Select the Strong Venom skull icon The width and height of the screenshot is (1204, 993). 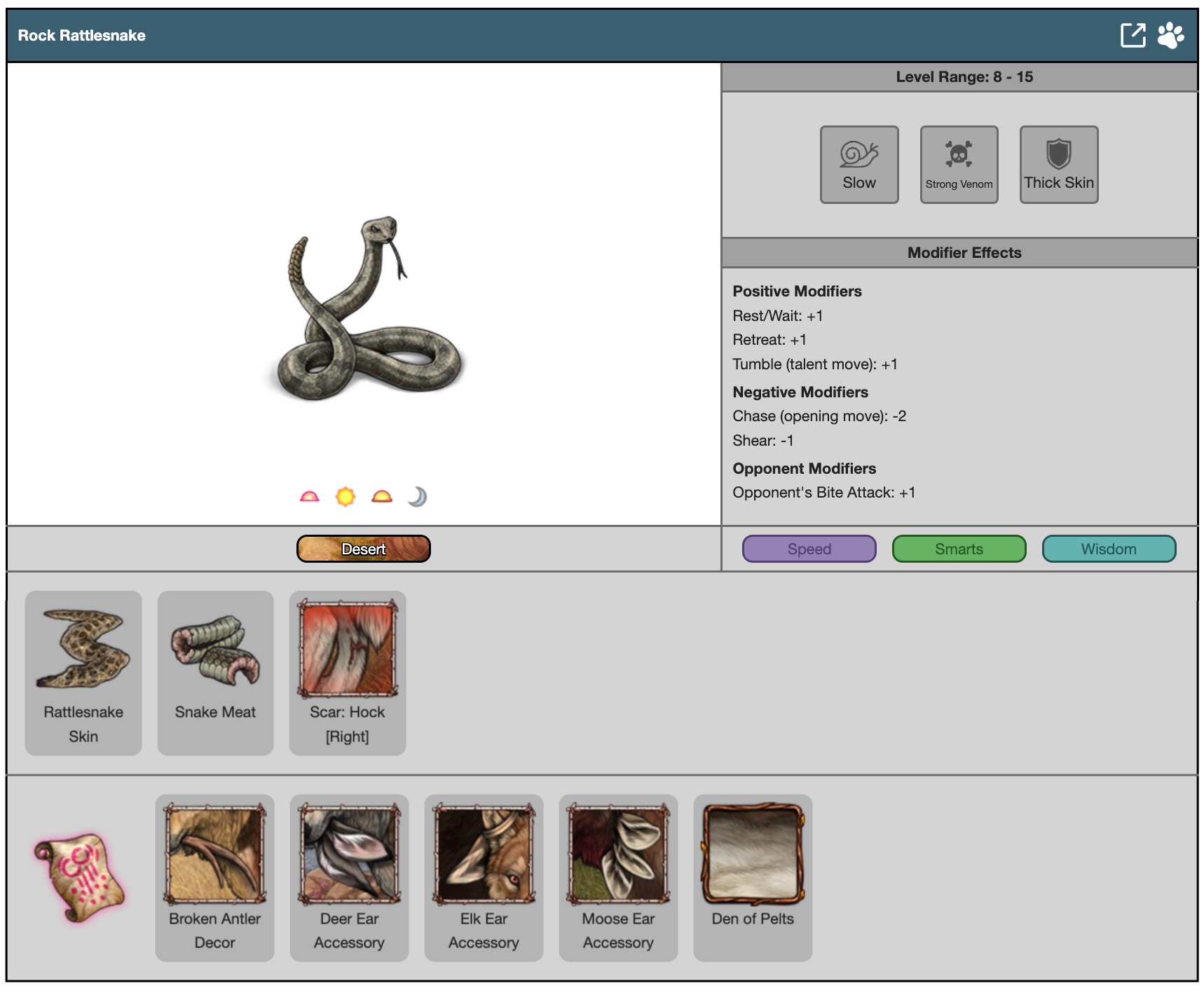click(959, 165)
